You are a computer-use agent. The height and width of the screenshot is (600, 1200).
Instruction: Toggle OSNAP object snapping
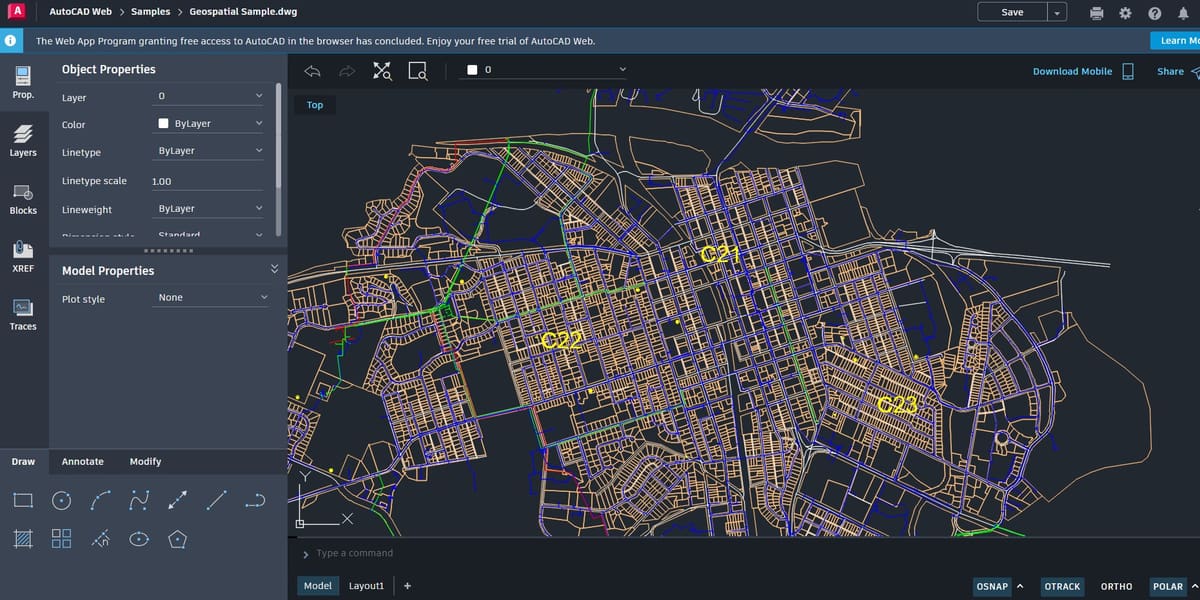pos(991,586)
